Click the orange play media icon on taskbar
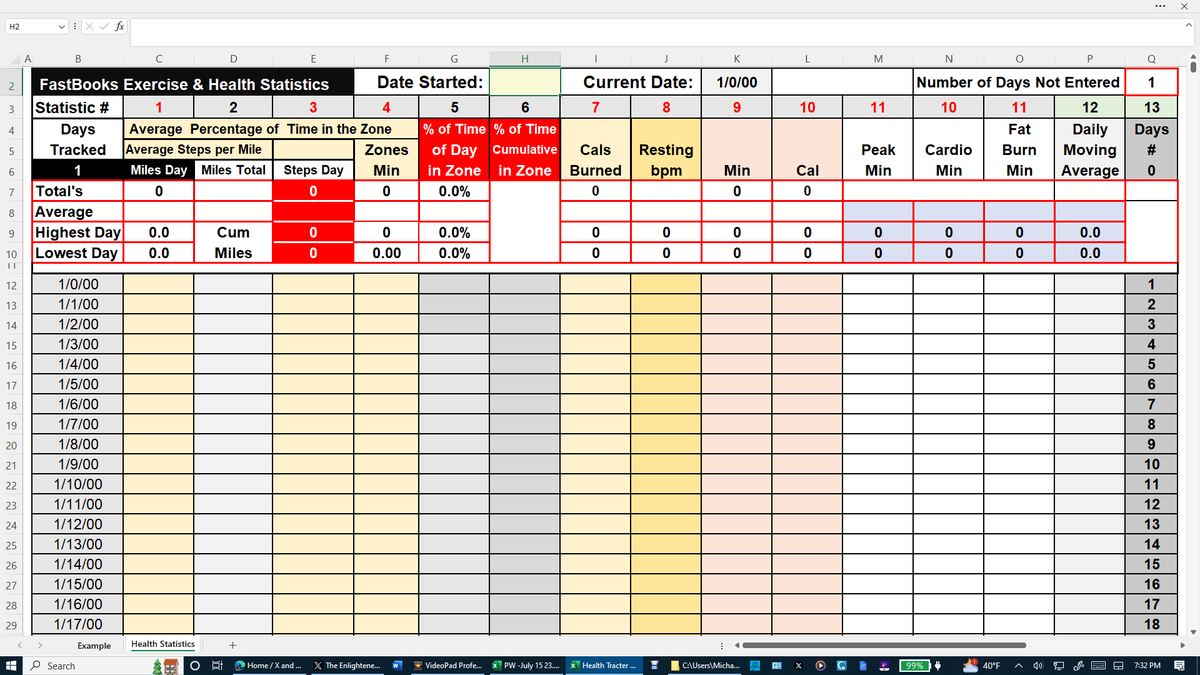 (819, 665)
